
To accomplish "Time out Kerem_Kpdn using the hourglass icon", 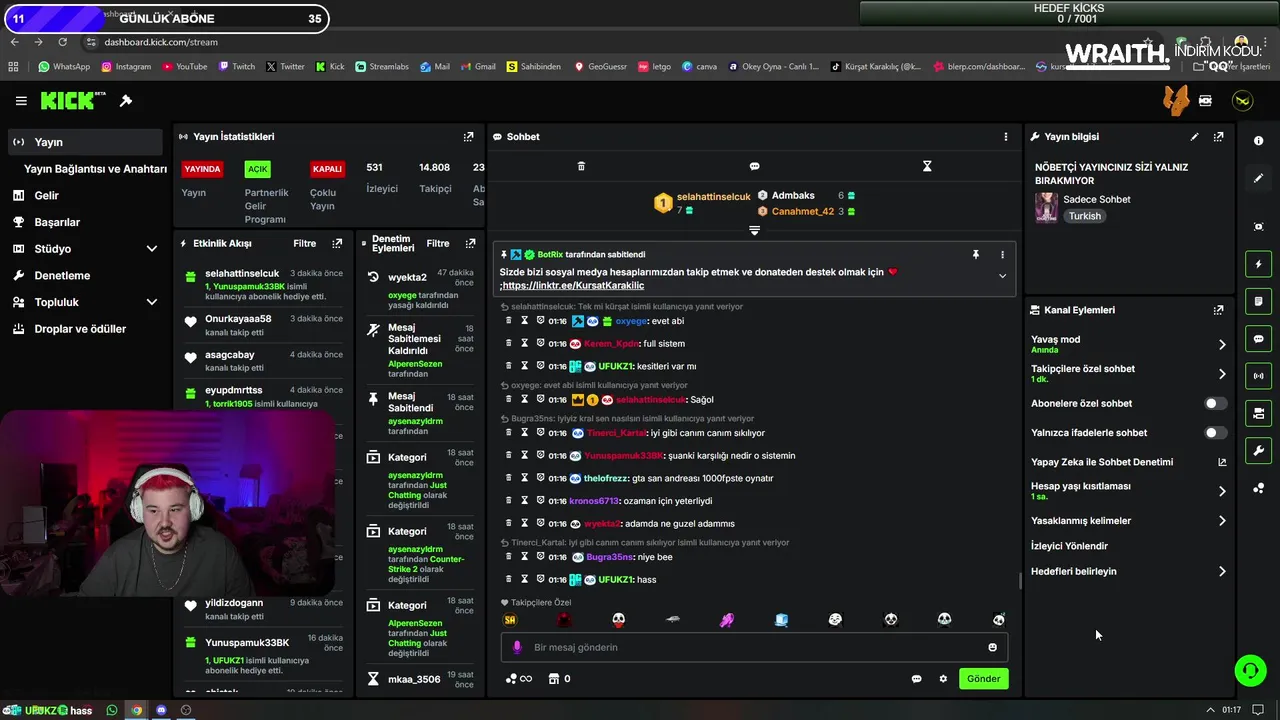I will (x=524, y=343).
